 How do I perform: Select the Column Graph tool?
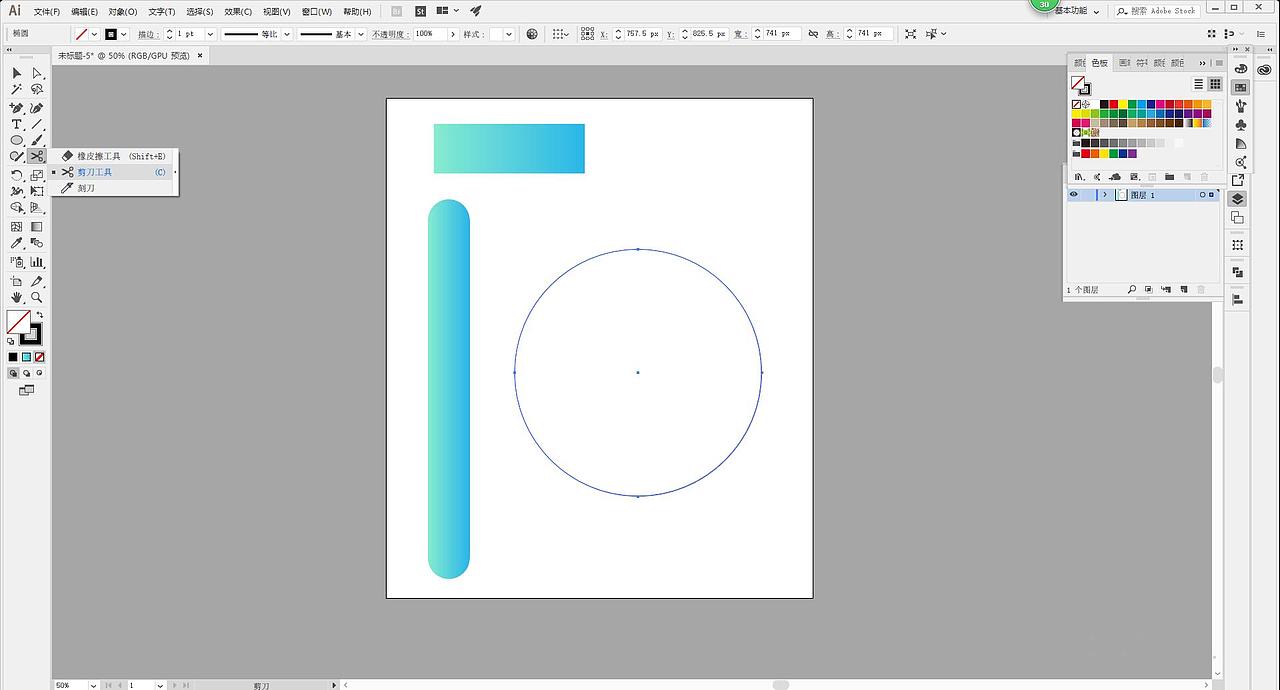(x=37, y=261)
